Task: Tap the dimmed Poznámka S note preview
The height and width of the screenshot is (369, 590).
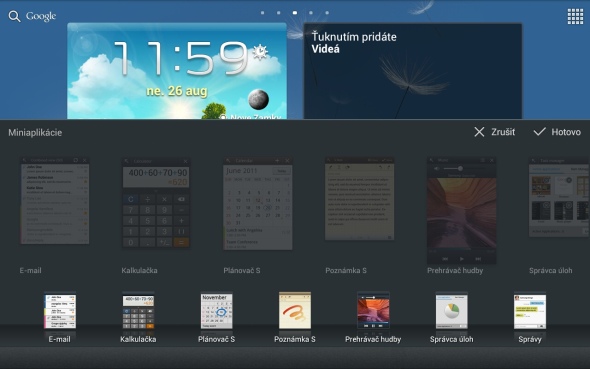Action: pos(359,199)
